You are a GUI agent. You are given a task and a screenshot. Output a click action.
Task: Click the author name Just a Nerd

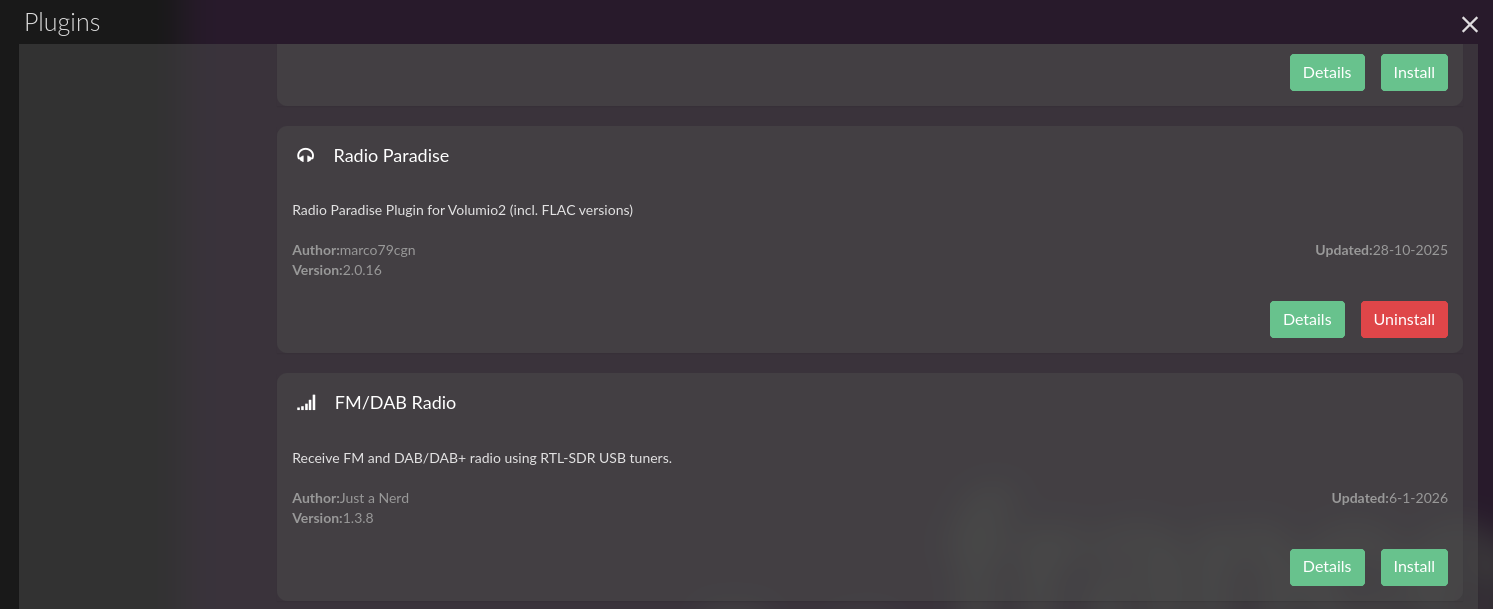click(x=375, y=498)
